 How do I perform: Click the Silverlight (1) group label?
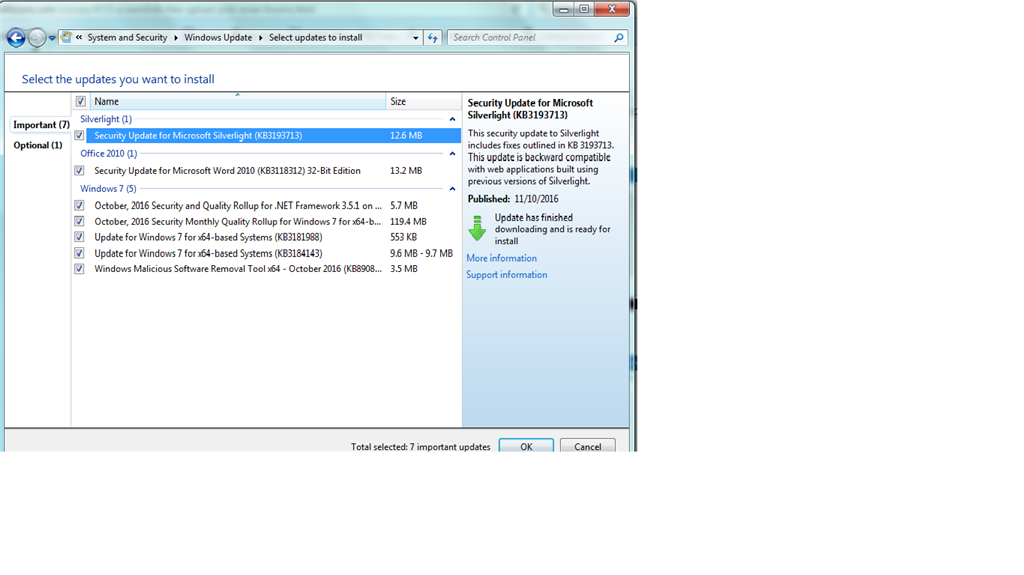pyautogui.click(x=106, y=119)
